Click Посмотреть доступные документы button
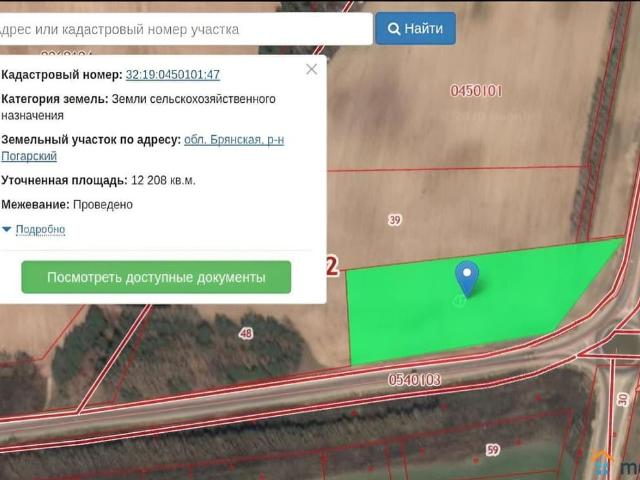Viewport: 640px width, 480px height. pyautogui.click(x=156, y=278)
